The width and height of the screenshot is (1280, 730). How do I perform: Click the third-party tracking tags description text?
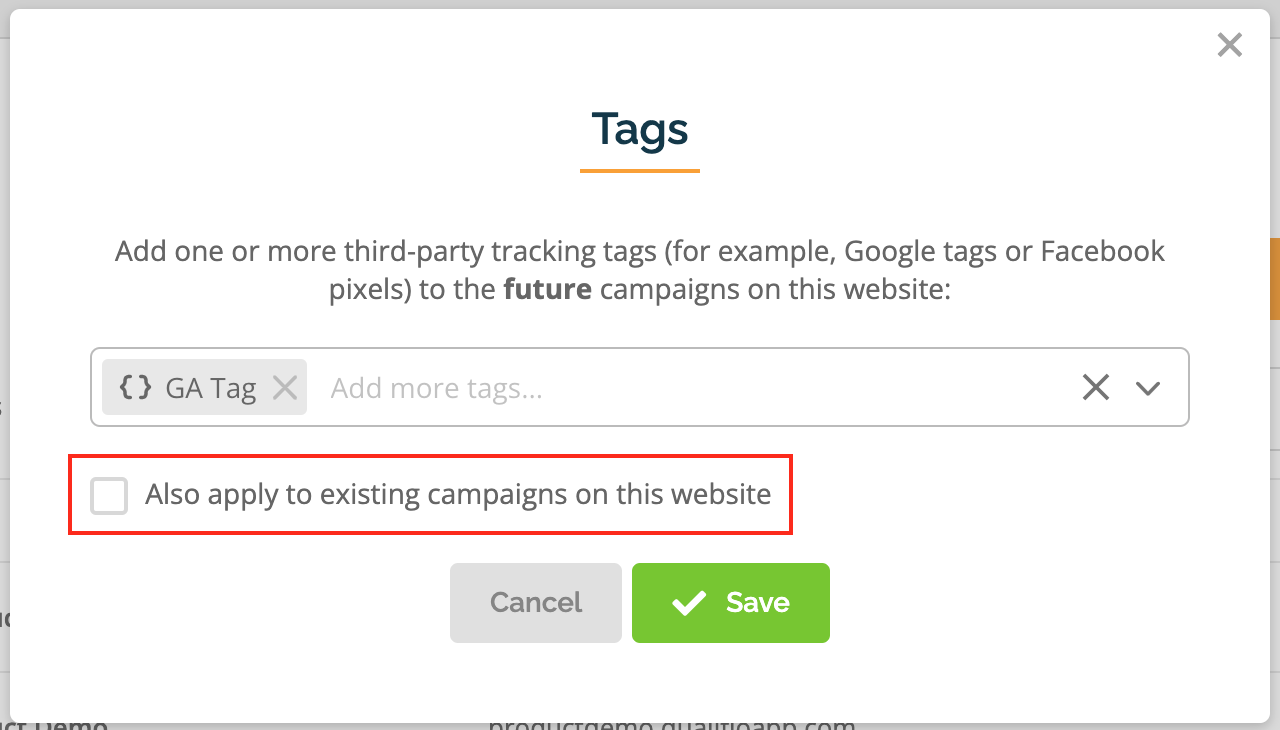point(640,270)
